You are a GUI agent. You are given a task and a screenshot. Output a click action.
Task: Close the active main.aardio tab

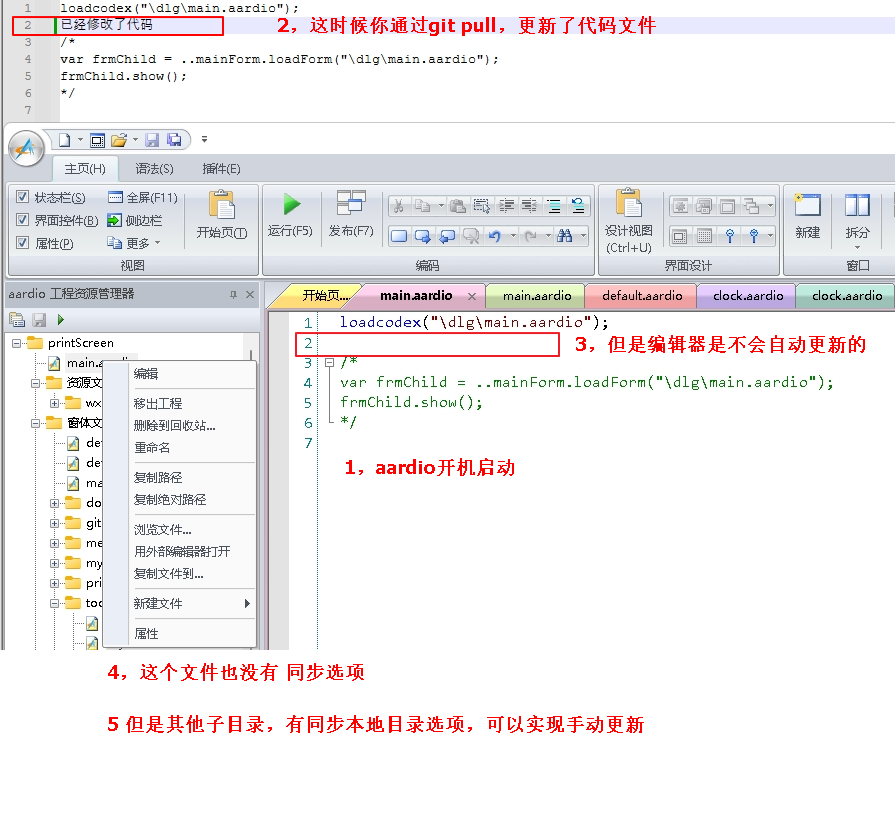click(471, 296)
